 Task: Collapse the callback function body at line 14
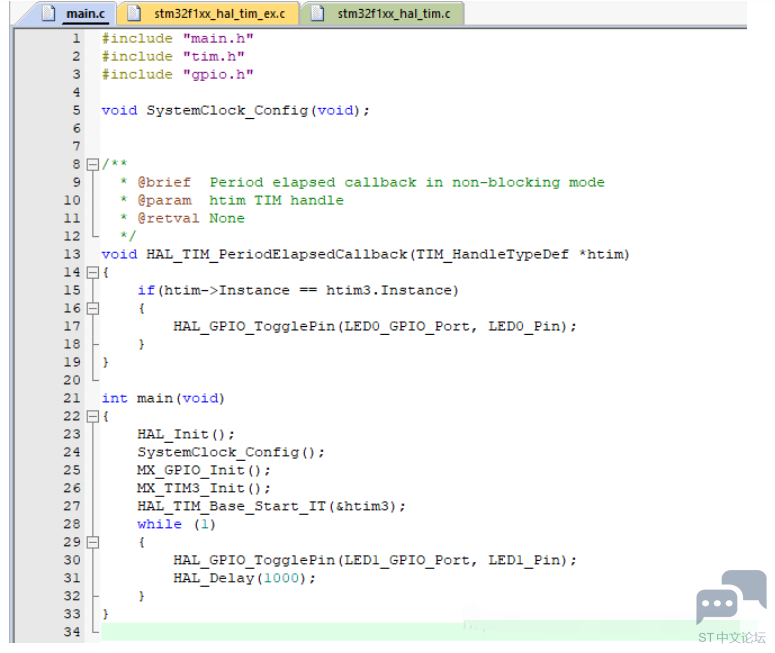pos(92,272)
